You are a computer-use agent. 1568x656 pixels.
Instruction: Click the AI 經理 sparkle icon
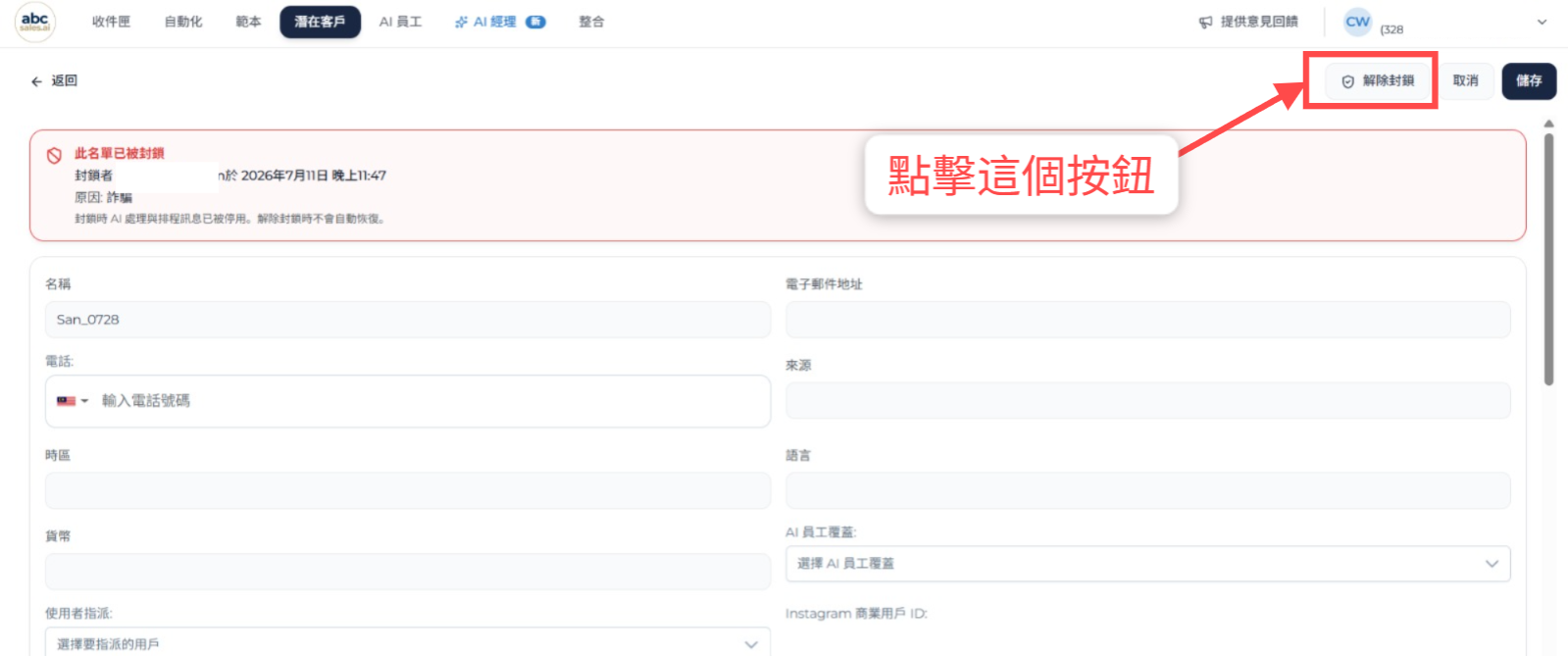pyautogui.click(x=461, y=22)
